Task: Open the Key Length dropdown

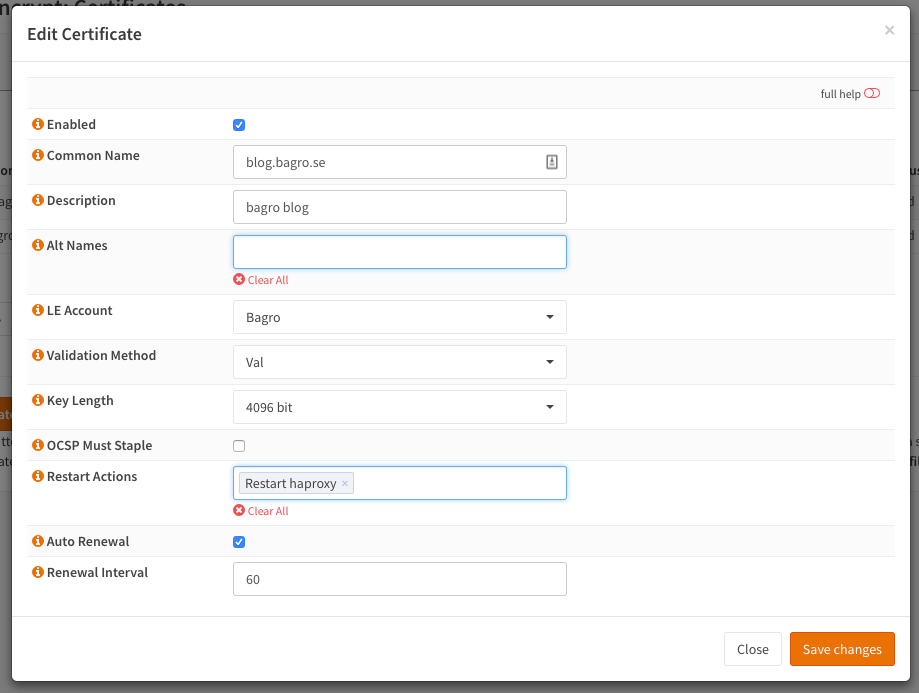Action: pyautogui.click(x=399, y=407)
